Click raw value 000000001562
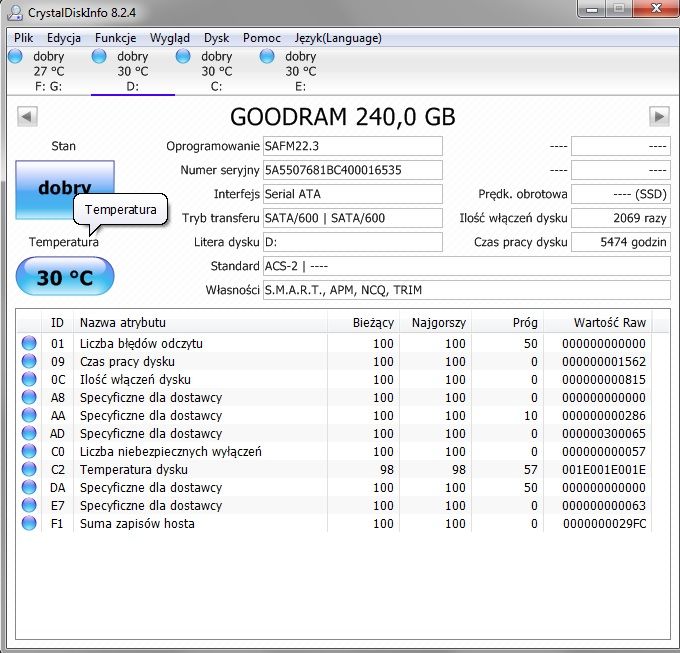Screen dimensions: 680x653 (x=604, y=361)
